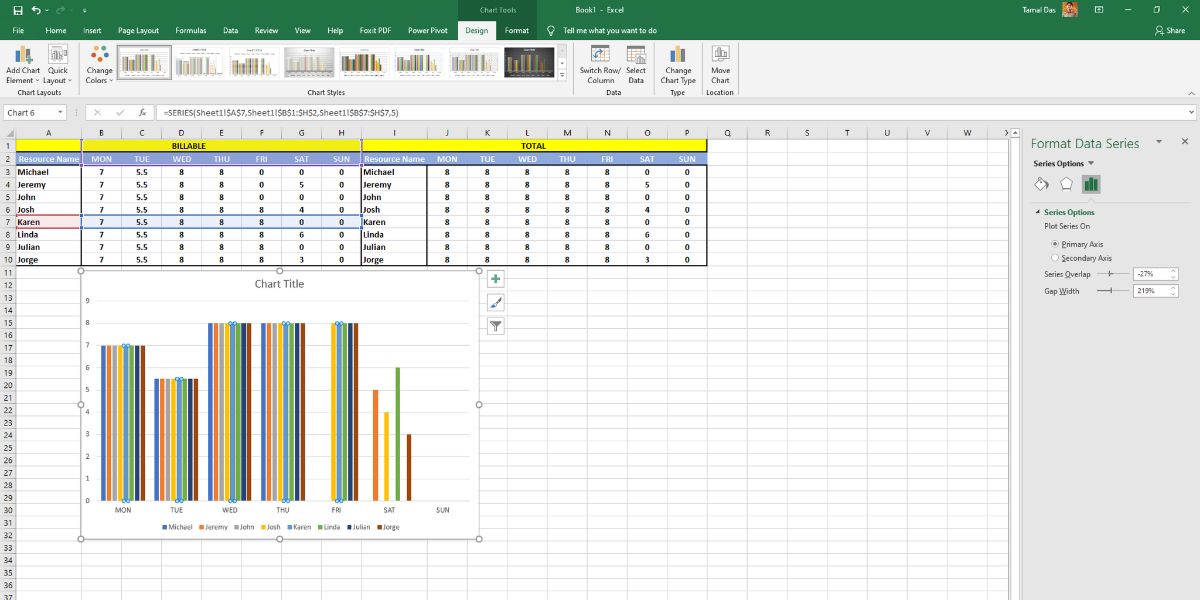The image size is (1200, 600).
Task: Click the Chart Styles brush icon
Action: coord(495,303)
